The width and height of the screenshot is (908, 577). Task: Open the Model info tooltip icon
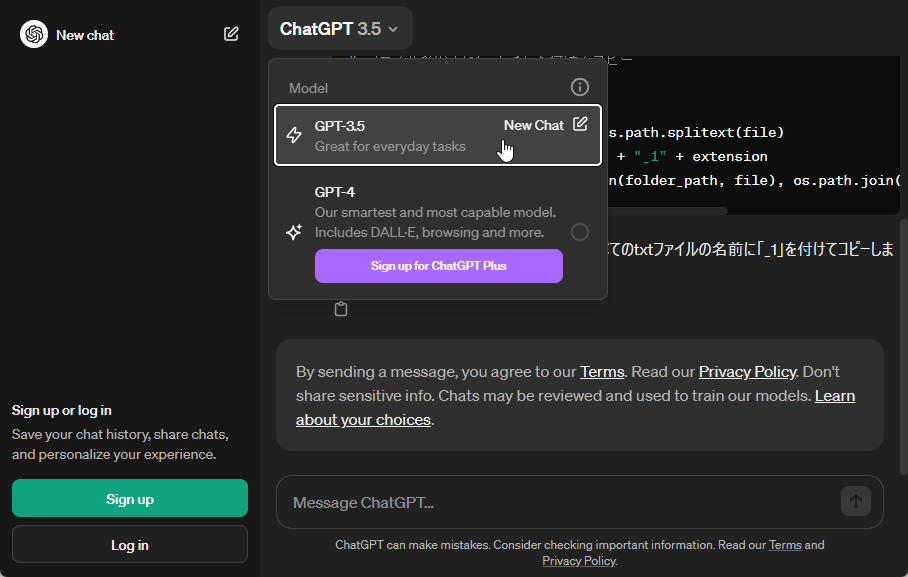[579, 87]
